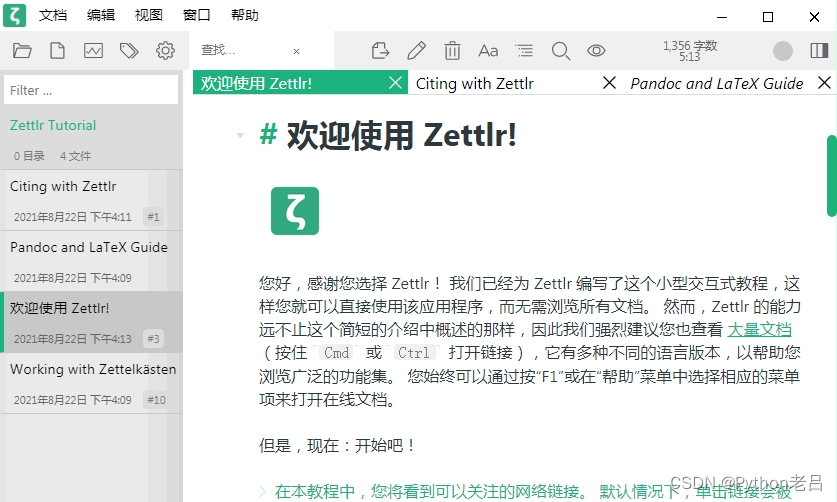837x502 pixels.
Task: Open the Working with Zettelkästen file
Action: (92, 383)
